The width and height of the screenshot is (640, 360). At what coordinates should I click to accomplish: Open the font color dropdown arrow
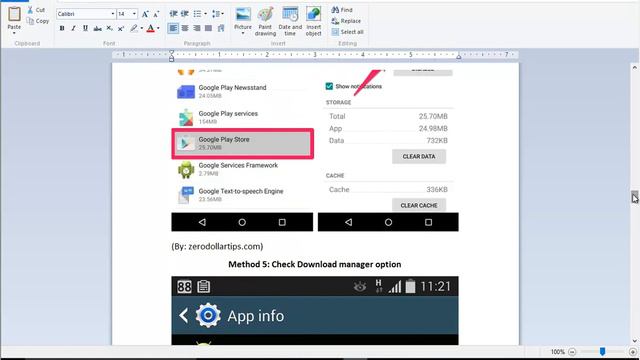point(158,28)
